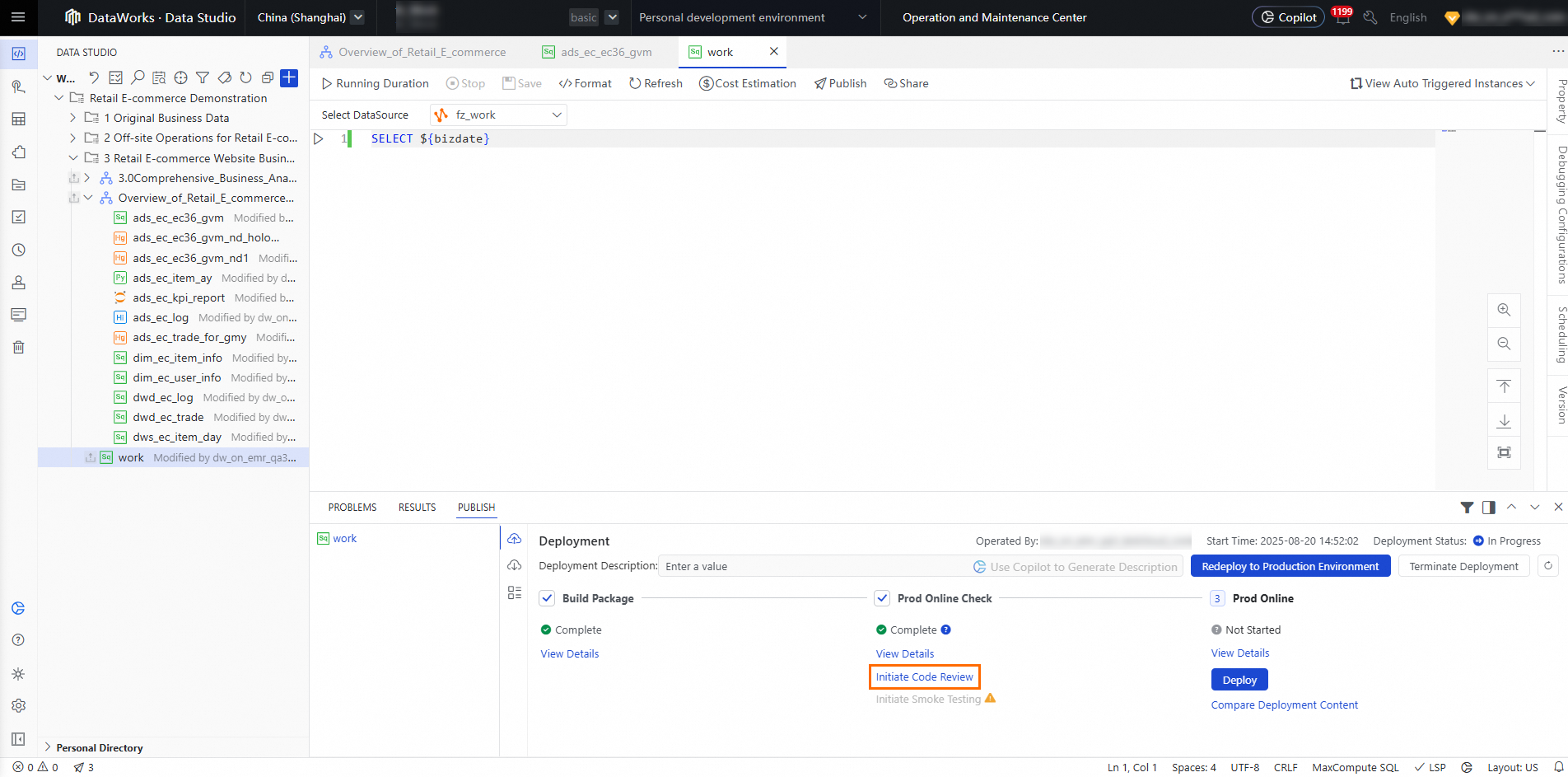
Task: Click the Format toolbar button
Action: 586,83
